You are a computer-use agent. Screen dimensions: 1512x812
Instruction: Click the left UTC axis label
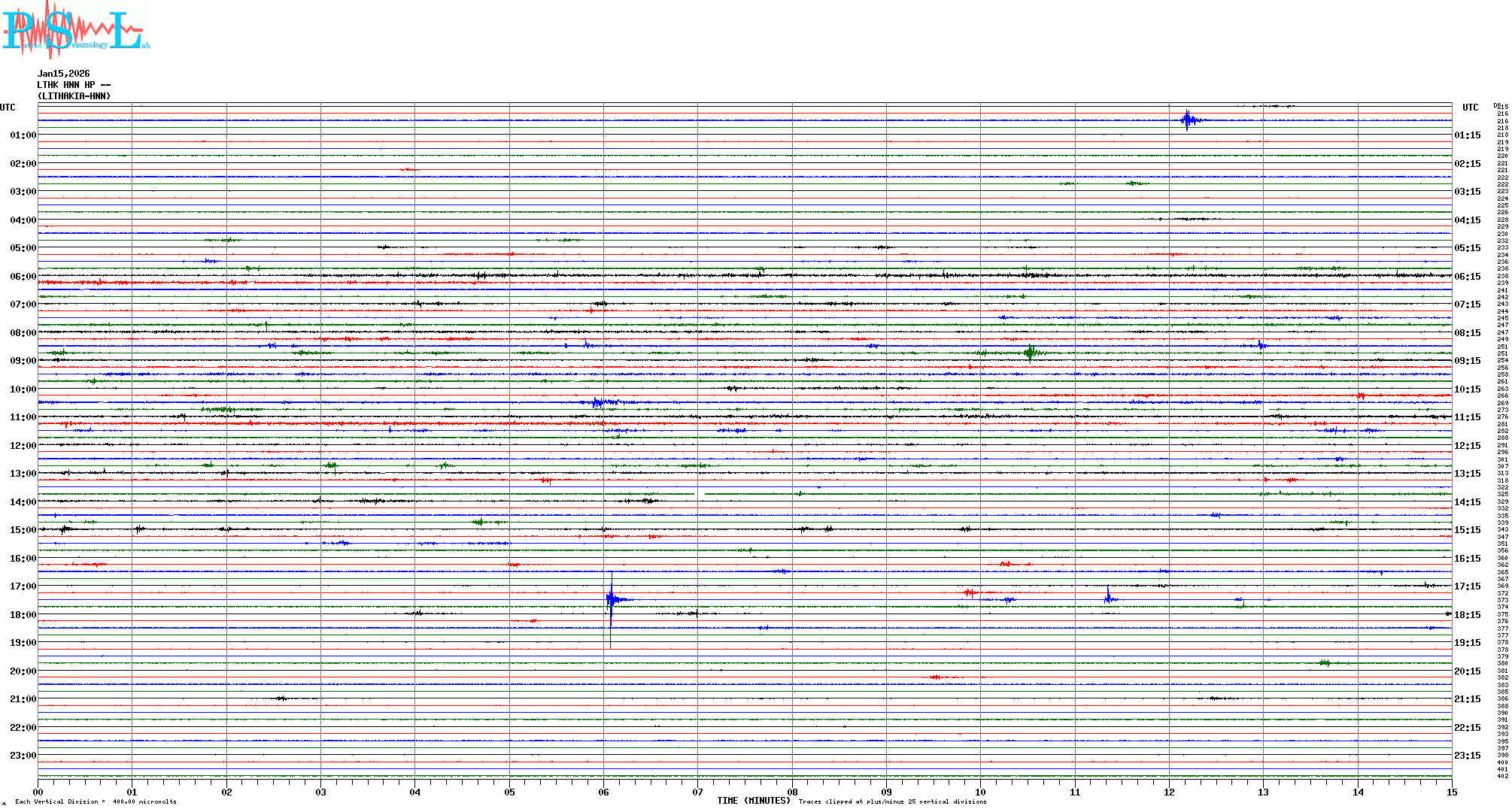[8, 108]
